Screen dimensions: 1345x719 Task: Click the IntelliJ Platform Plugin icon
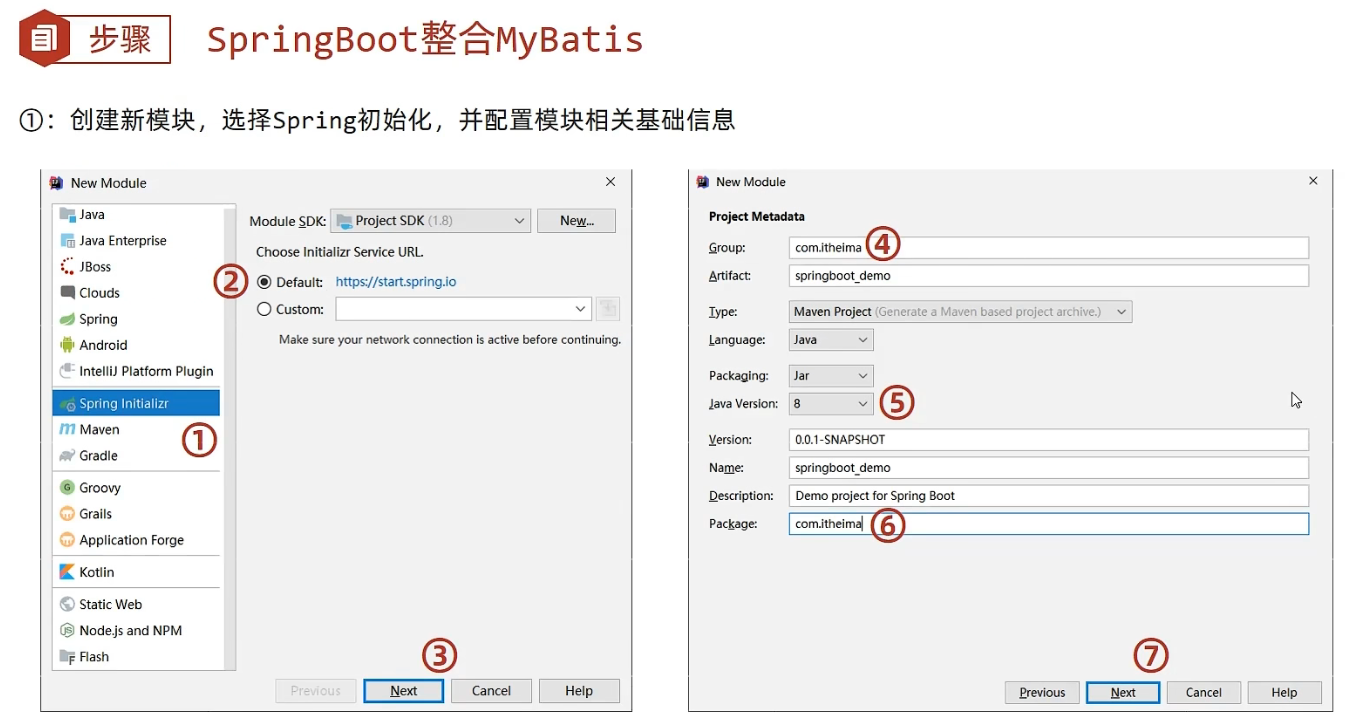point(67,370)
